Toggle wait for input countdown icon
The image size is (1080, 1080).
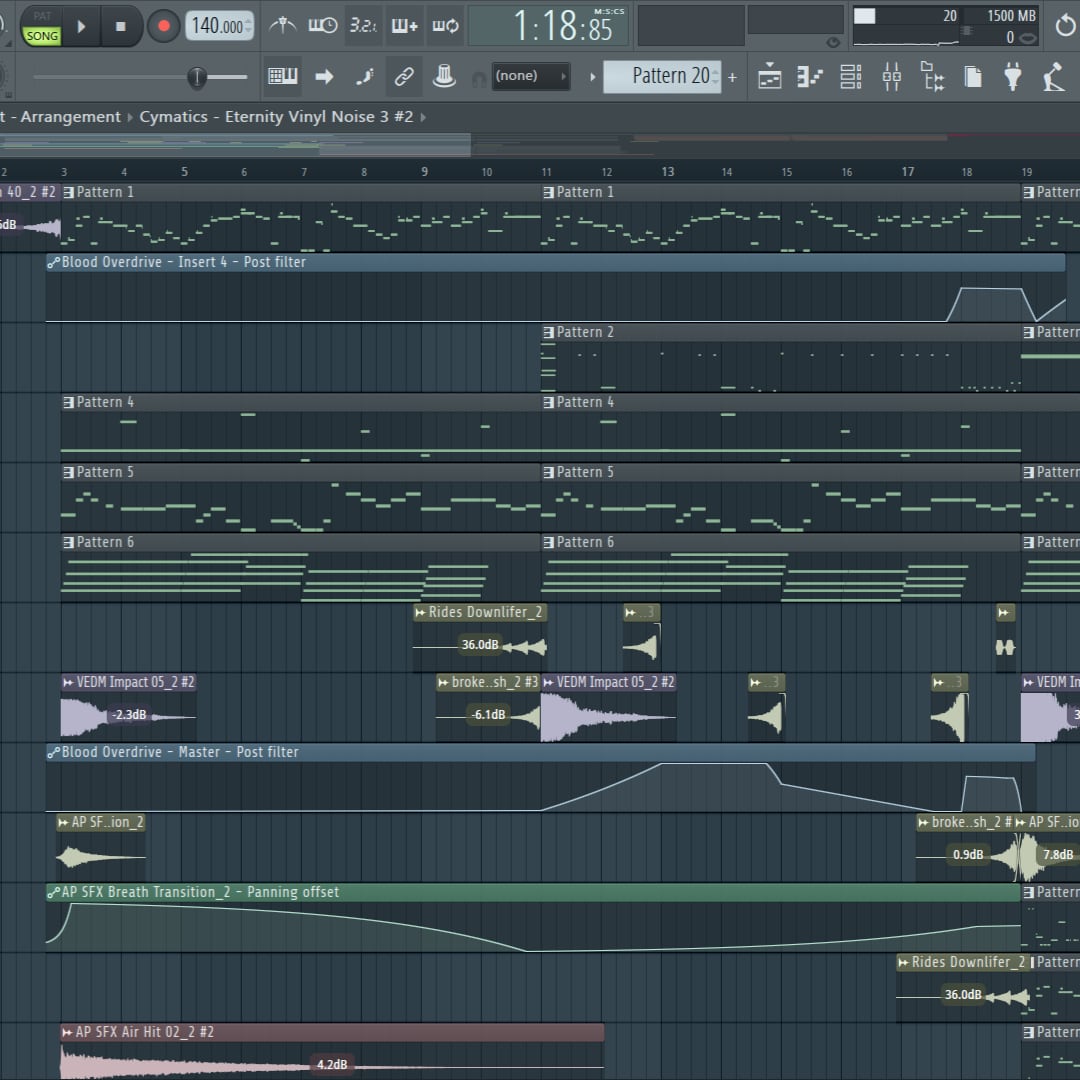pyautogui.click(x=322, y=26)
